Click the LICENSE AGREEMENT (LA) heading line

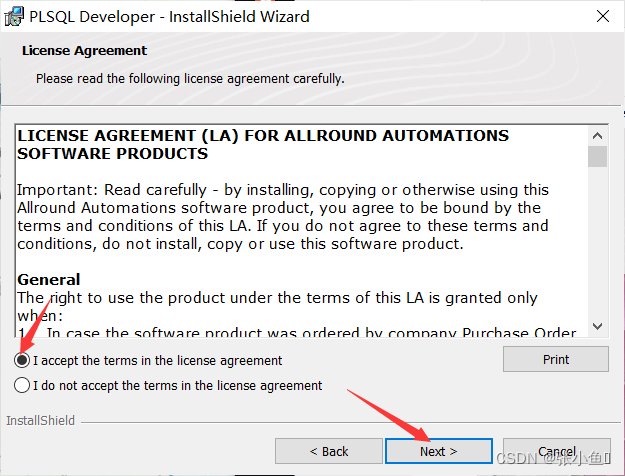point(263,136)
